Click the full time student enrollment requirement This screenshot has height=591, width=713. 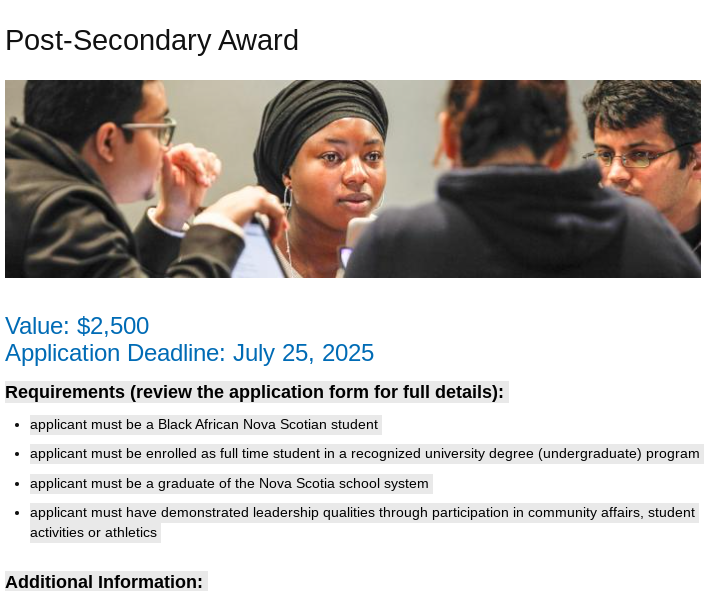[364, 454]
